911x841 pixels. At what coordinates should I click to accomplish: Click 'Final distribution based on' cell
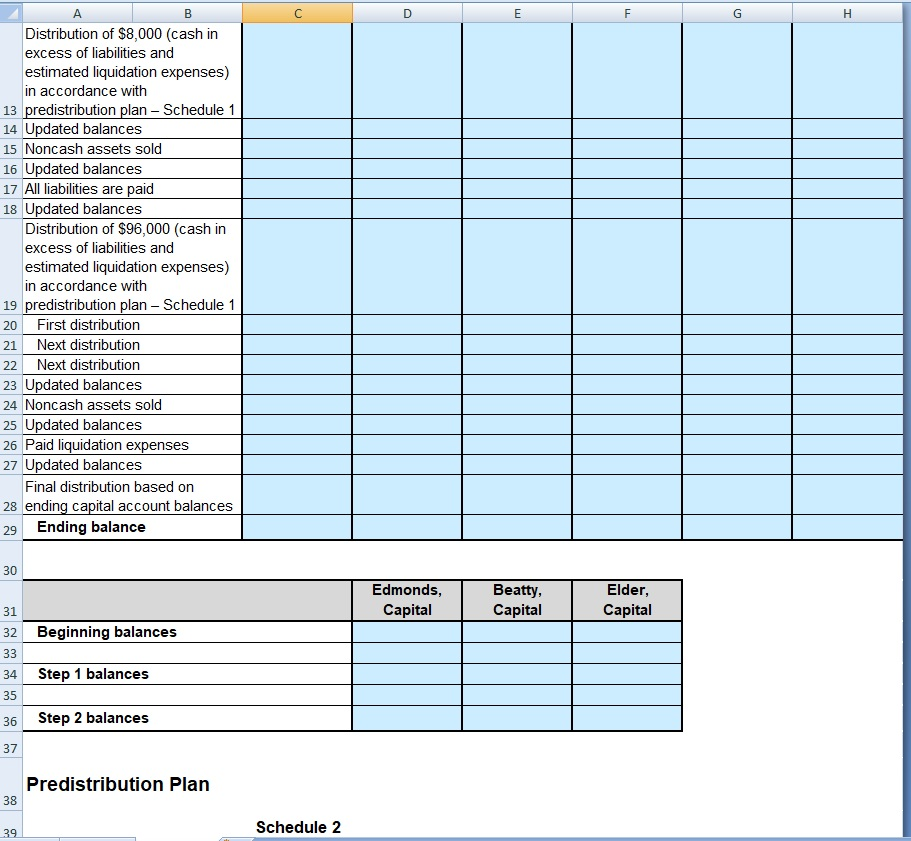point(132,495)
